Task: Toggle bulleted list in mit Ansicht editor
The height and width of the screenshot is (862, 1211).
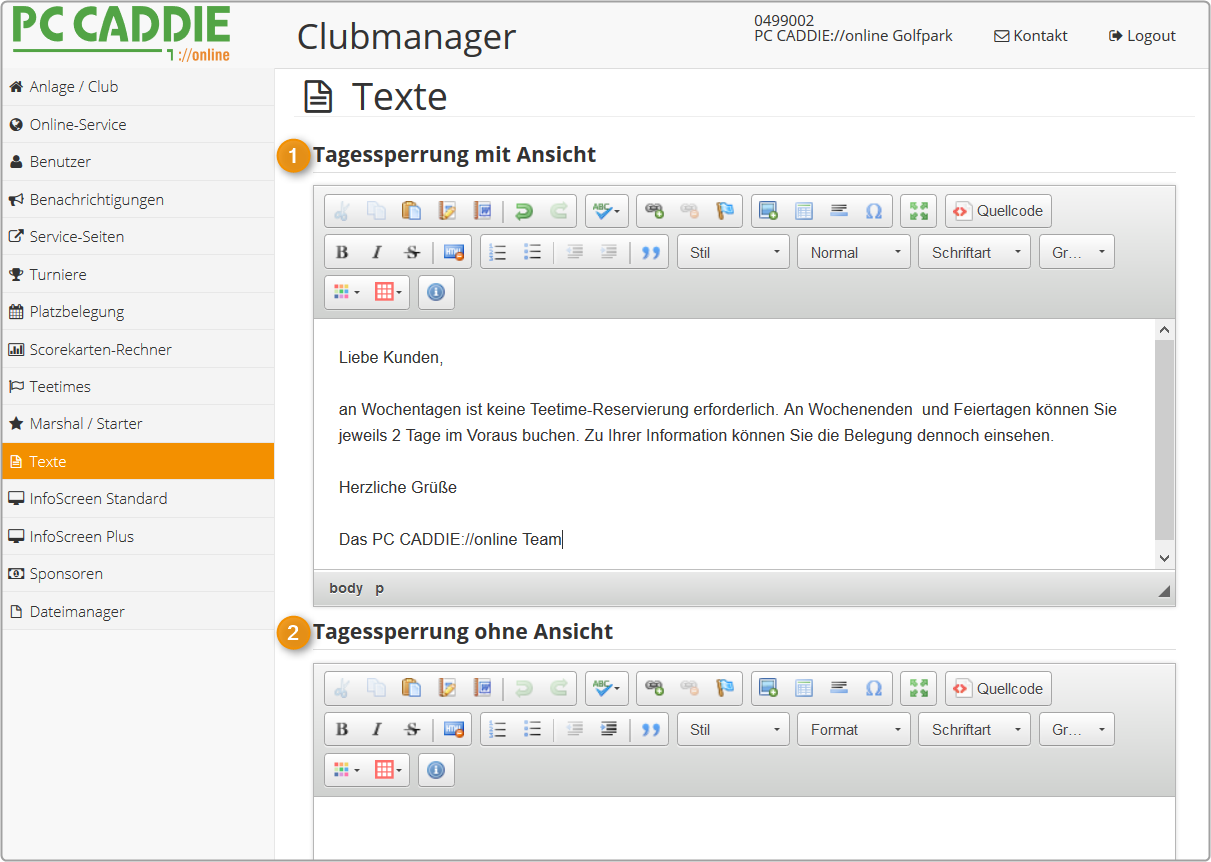Action: point(533,252)
